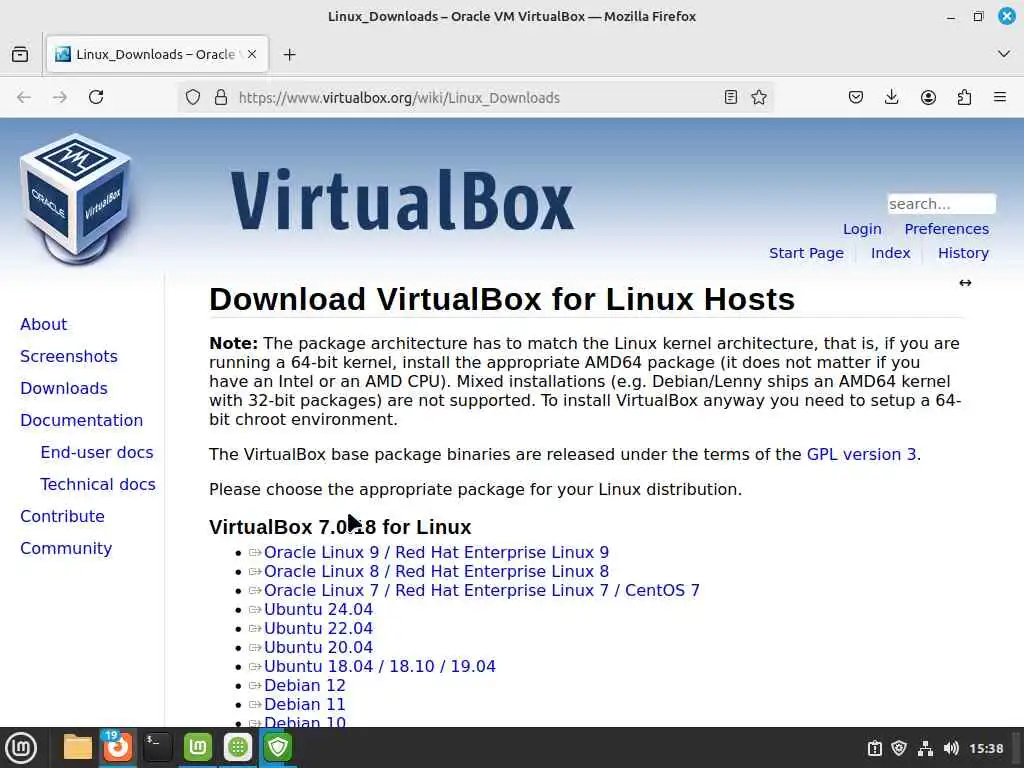Screen dimensions: 1024x768
Task: Open the History menu item
Action: (x=963, y=253)
